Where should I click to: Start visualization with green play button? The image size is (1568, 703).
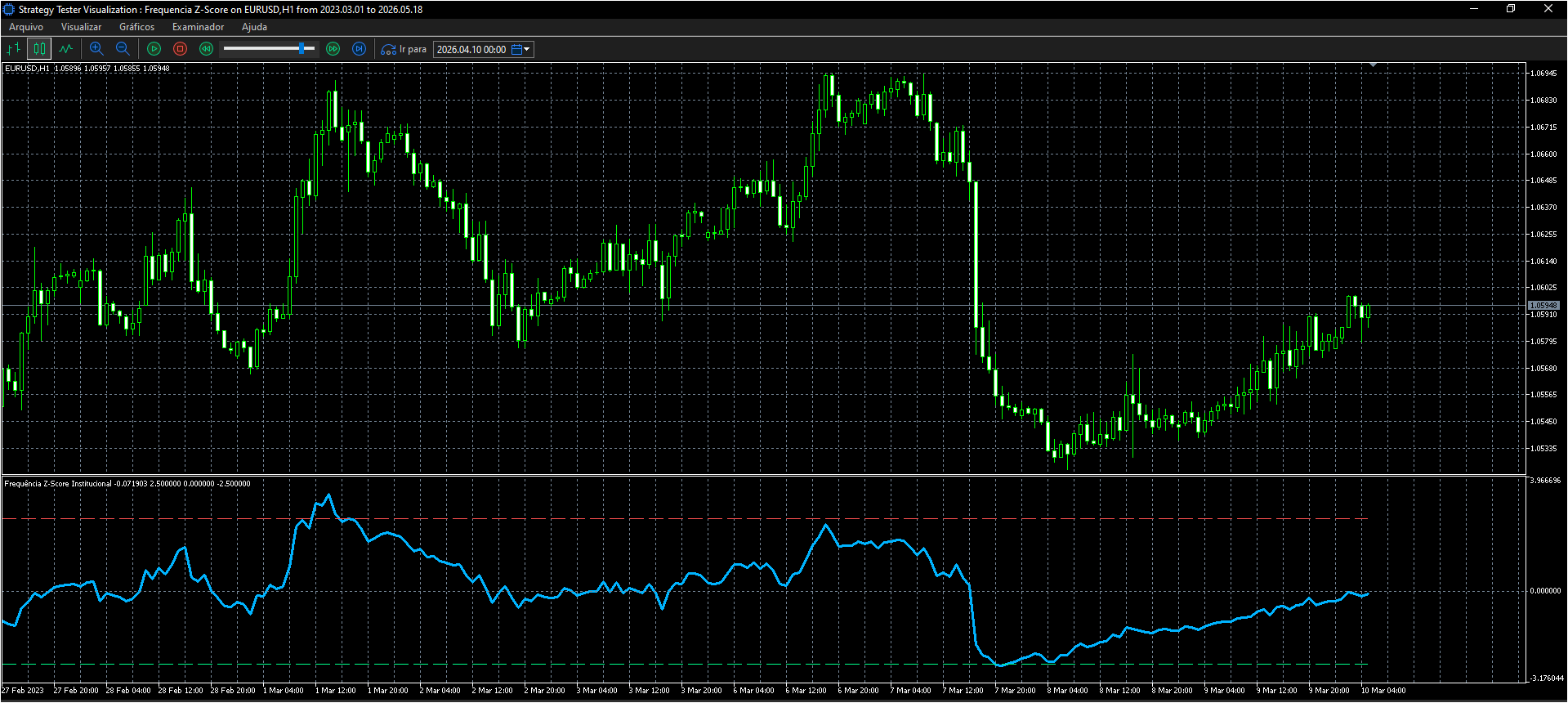coord(154,49)
